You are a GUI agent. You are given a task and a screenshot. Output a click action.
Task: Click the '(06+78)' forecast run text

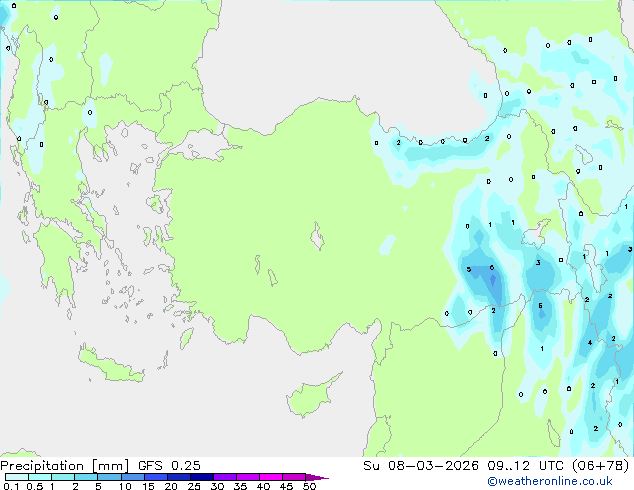pyautogui.click(x=601, y=466)
